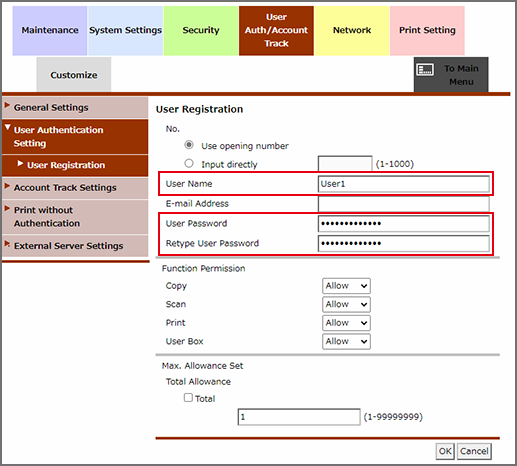Viewport: 517px width, 466px height.
Task: Click the To Main Menu panel icon
Action: (x=425, y=70)
